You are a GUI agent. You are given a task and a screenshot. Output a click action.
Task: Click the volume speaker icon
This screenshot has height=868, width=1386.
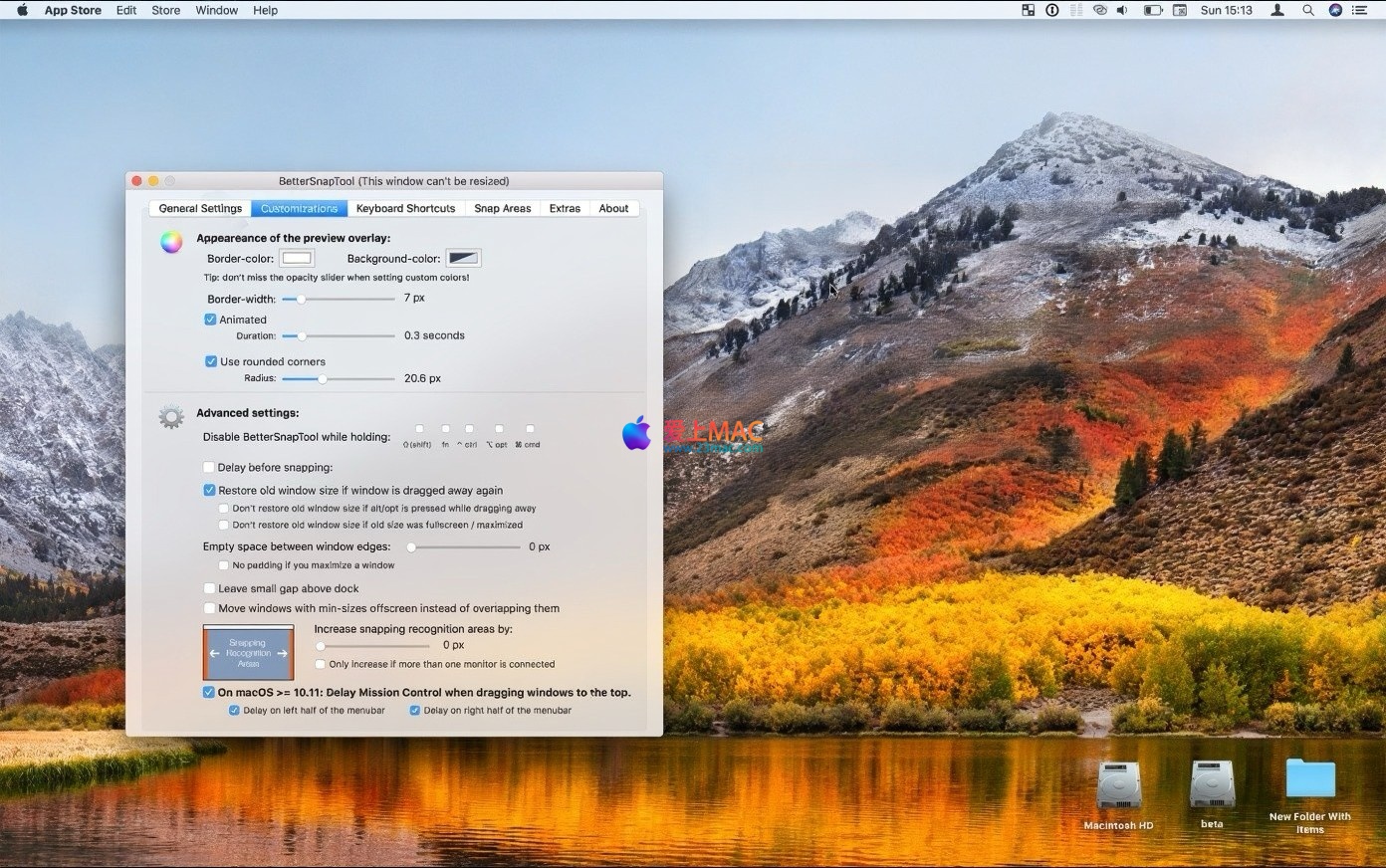pyautogui.click(x=1123, y=10)
